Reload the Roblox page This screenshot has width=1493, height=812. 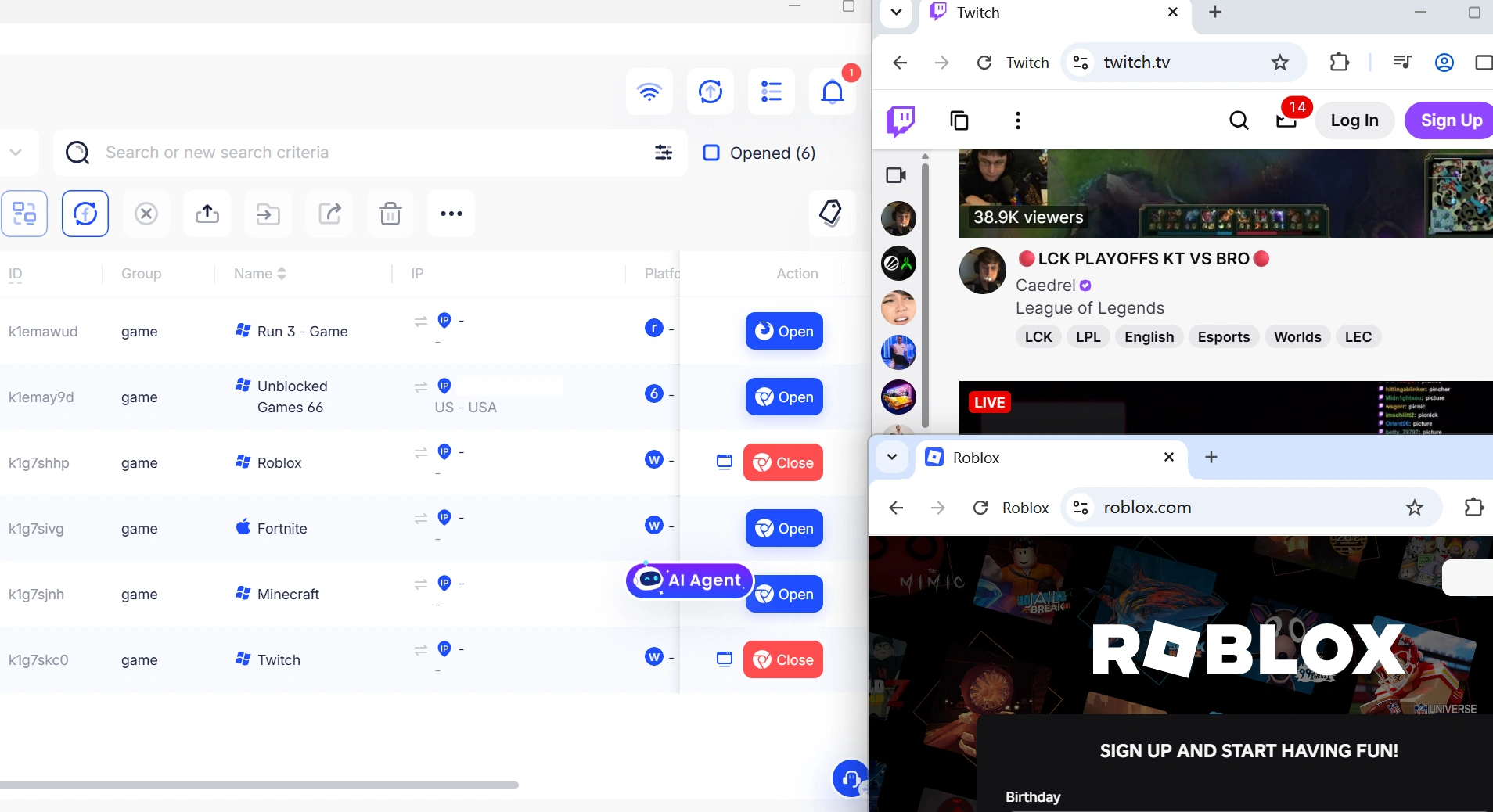[980, 508]
